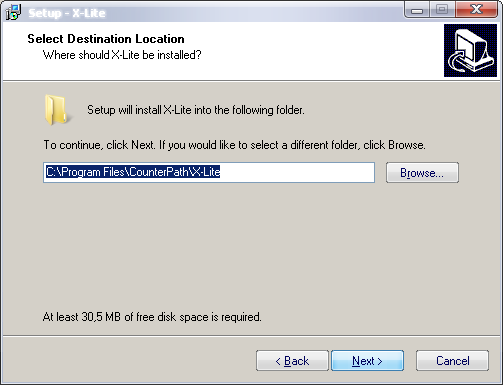Click the disk space requirement text

pyautogui.click(x=152, y=317)
